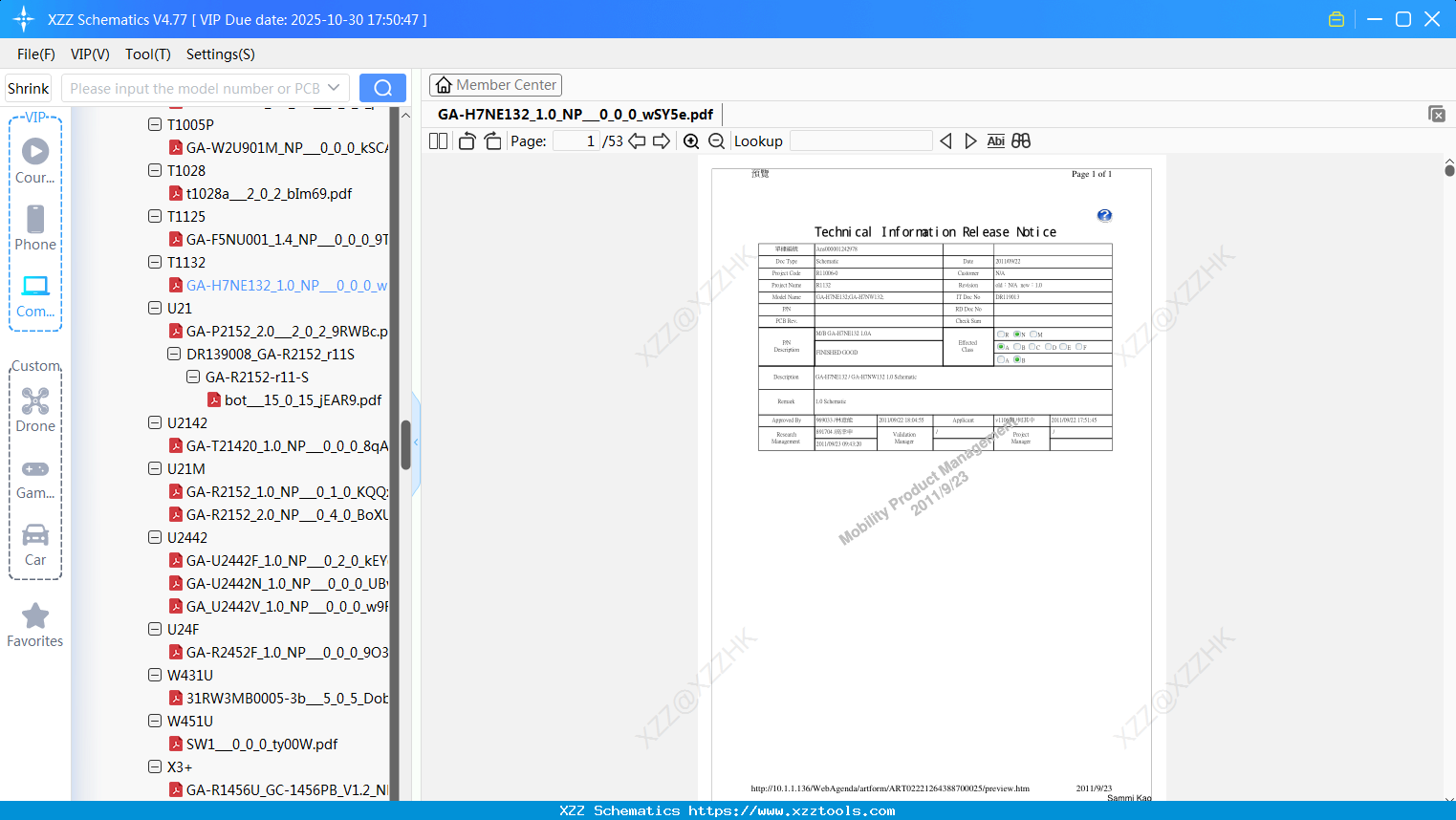This screenshot has height=820, width=1456.
Task: Click the PDF viewer scrollbar thumb
Action: 1449,171
